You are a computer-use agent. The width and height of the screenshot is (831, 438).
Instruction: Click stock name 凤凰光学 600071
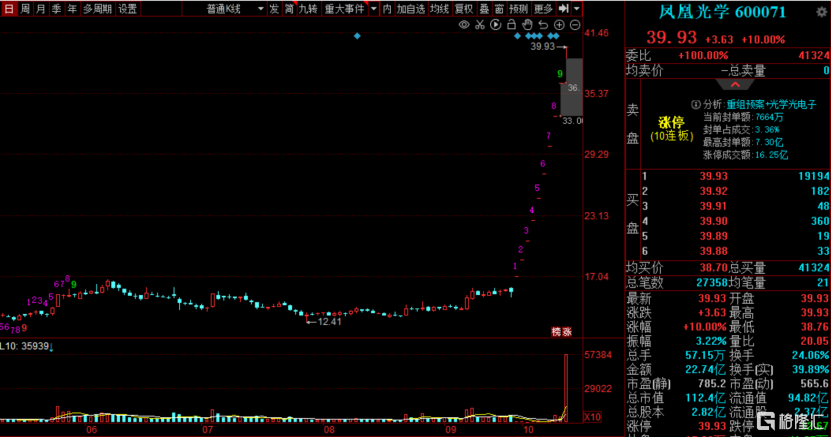pyautogui.click(x=722, y=12)
